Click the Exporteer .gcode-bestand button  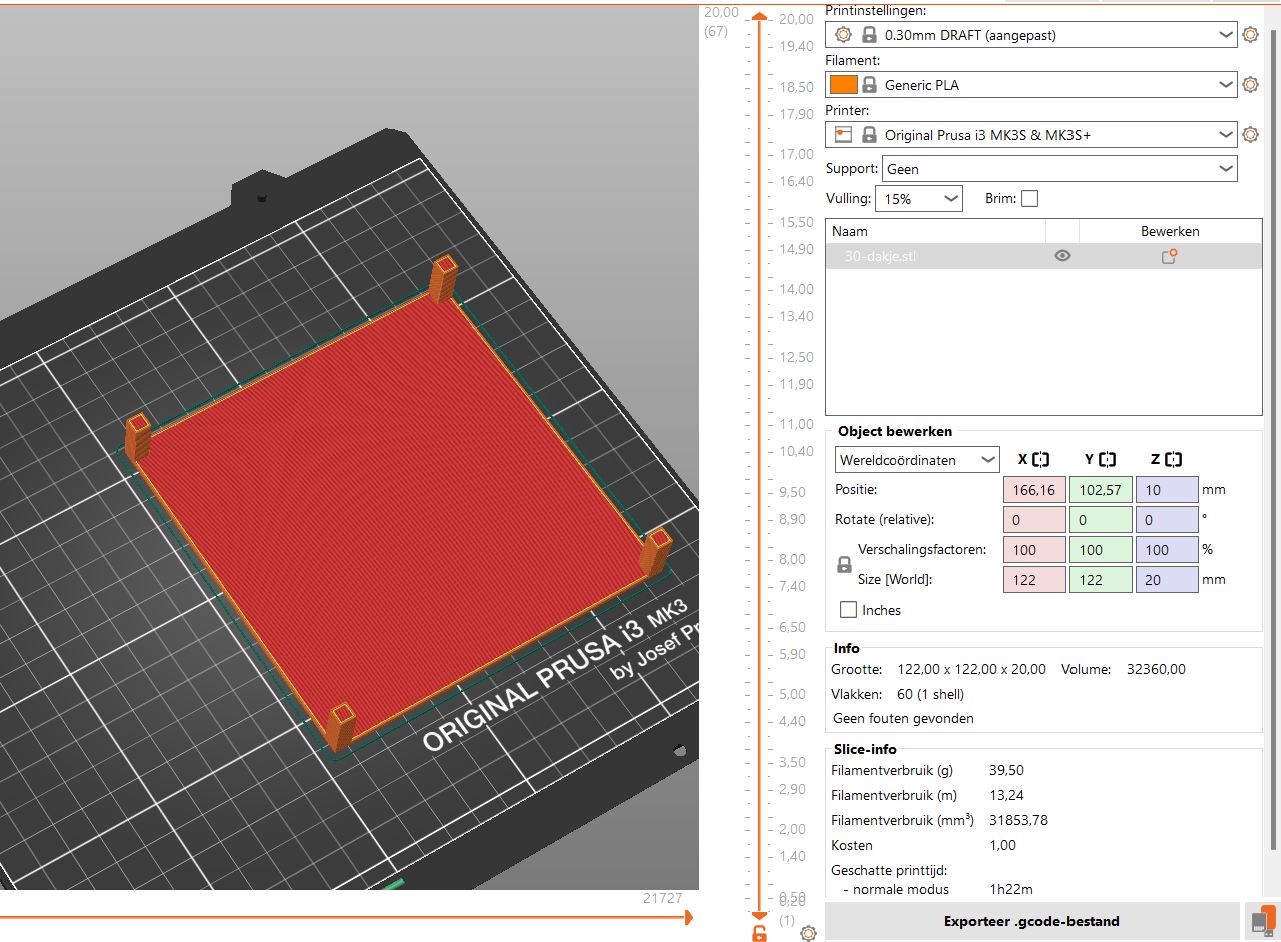(x=1031, y=921)
